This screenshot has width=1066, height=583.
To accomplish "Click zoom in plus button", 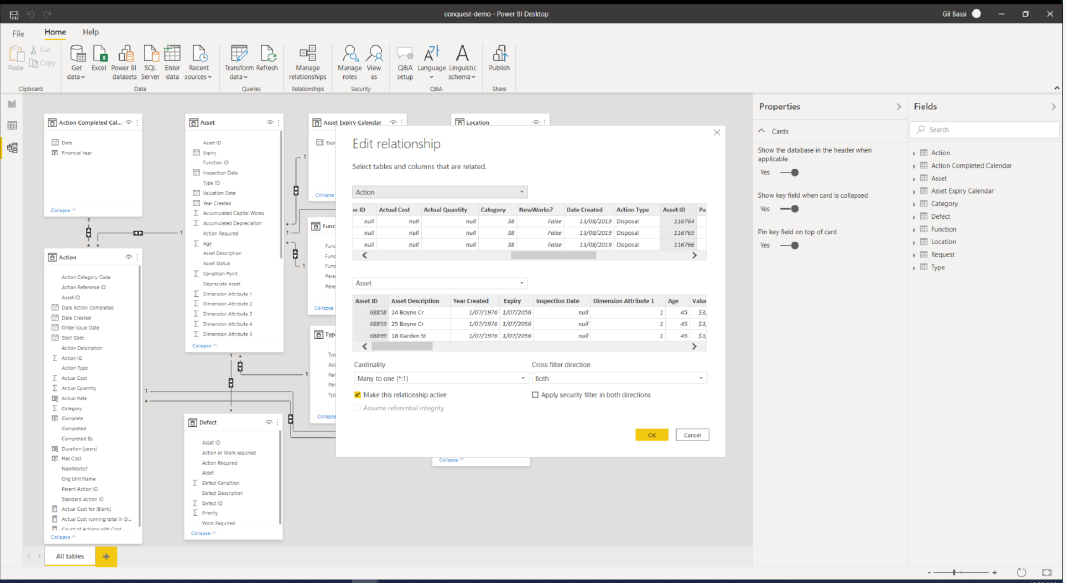I will point(995,573).
